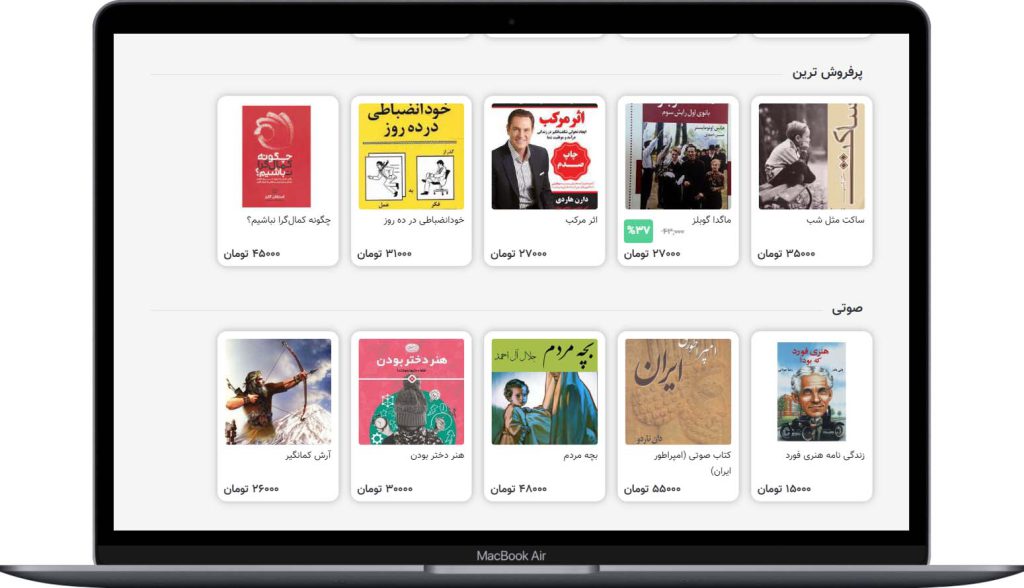The image size is (1024, 588).
Task: Open the red 'چگونه کمال‌گرا نباشیم؟' cover
Action: pos(276,156)
